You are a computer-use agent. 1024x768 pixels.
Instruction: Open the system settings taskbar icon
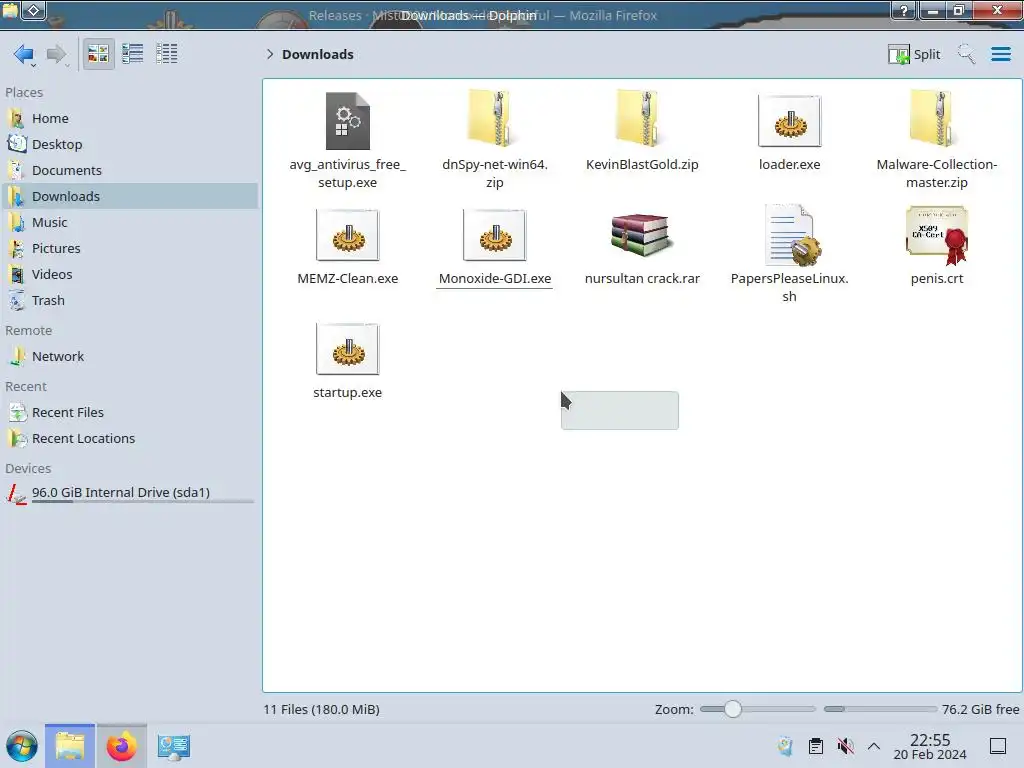tap(173, 746)
